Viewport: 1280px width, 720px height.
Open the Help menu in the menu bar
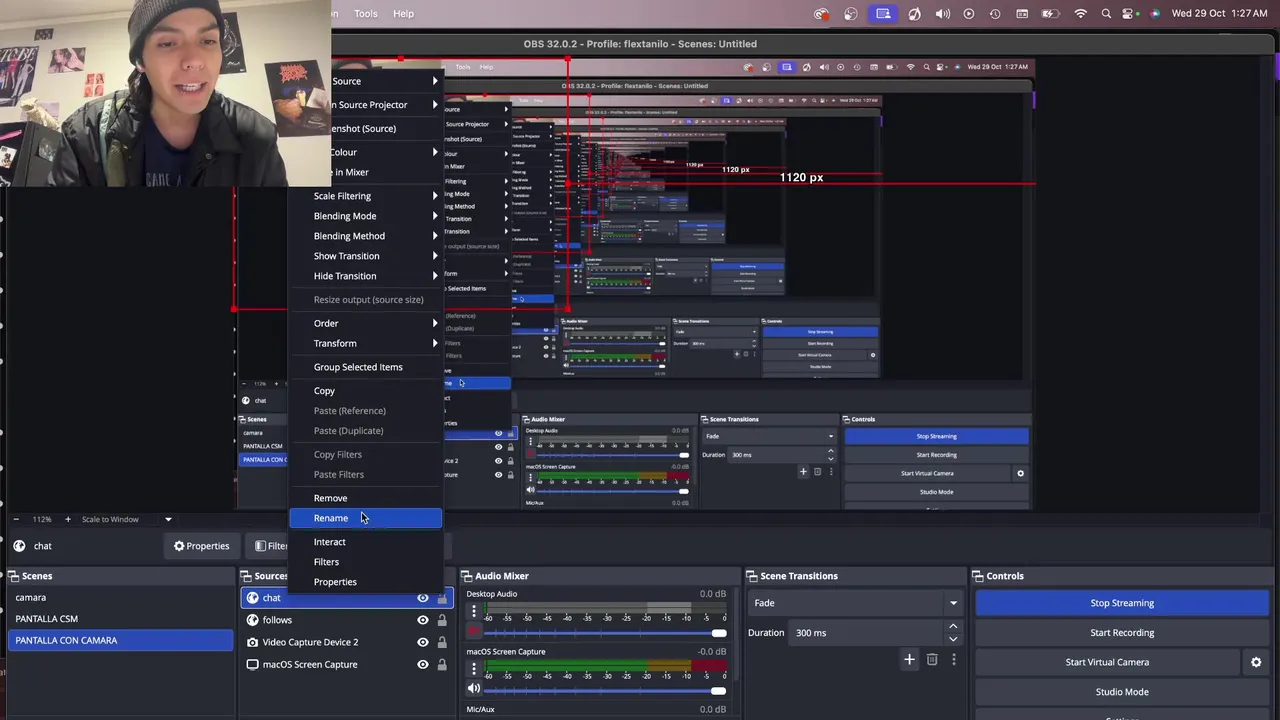click(x=403, y=14)
